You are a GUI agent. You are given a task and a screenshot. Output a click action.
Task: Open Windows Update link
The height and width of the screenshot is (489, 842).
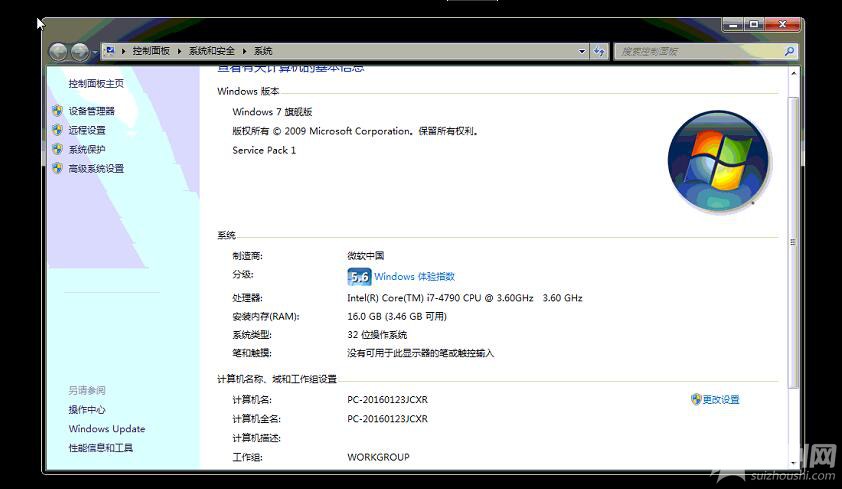pyautogui.click(x=107, y=429)
